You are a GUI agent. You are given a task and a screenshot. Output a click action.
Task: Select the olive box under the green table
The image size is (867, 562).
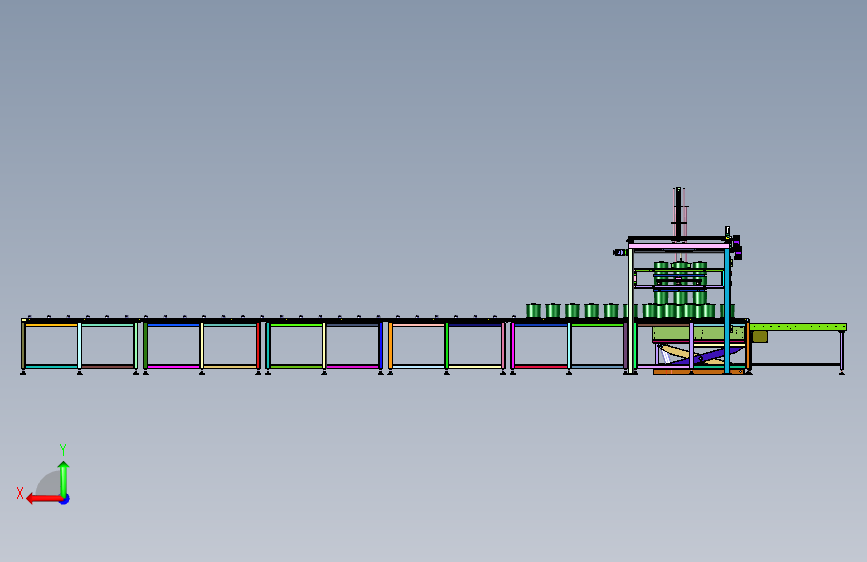coord(760,336)
